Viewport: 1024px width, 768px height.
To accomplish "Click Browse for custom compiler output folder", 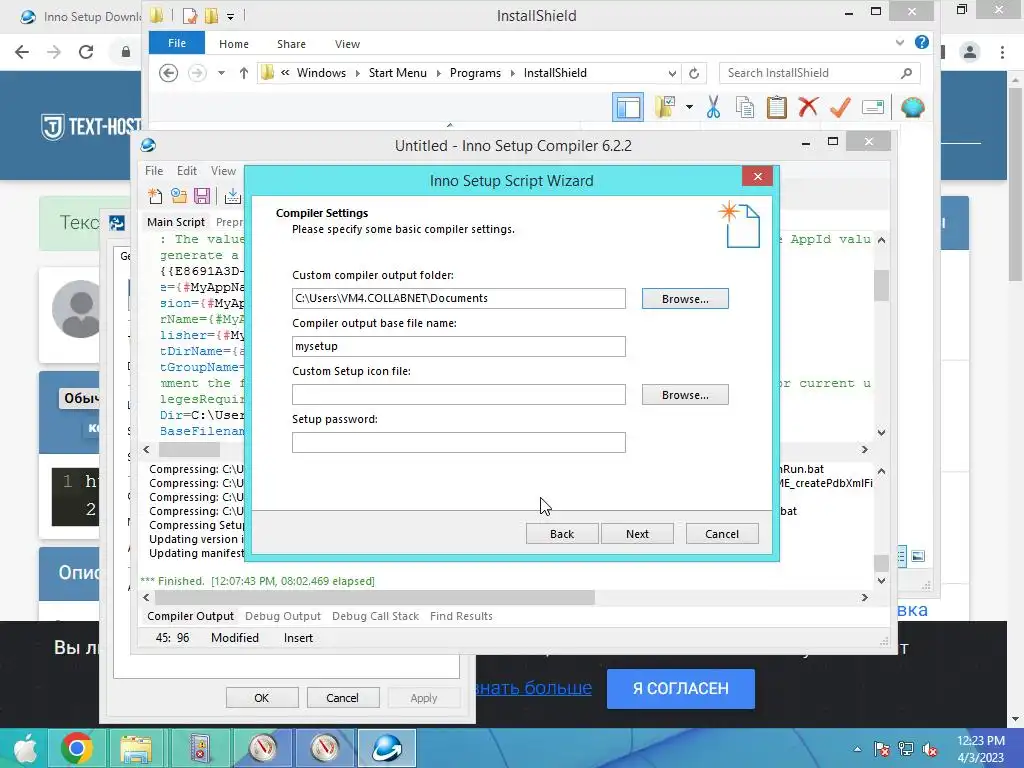I will click(685, 298).
